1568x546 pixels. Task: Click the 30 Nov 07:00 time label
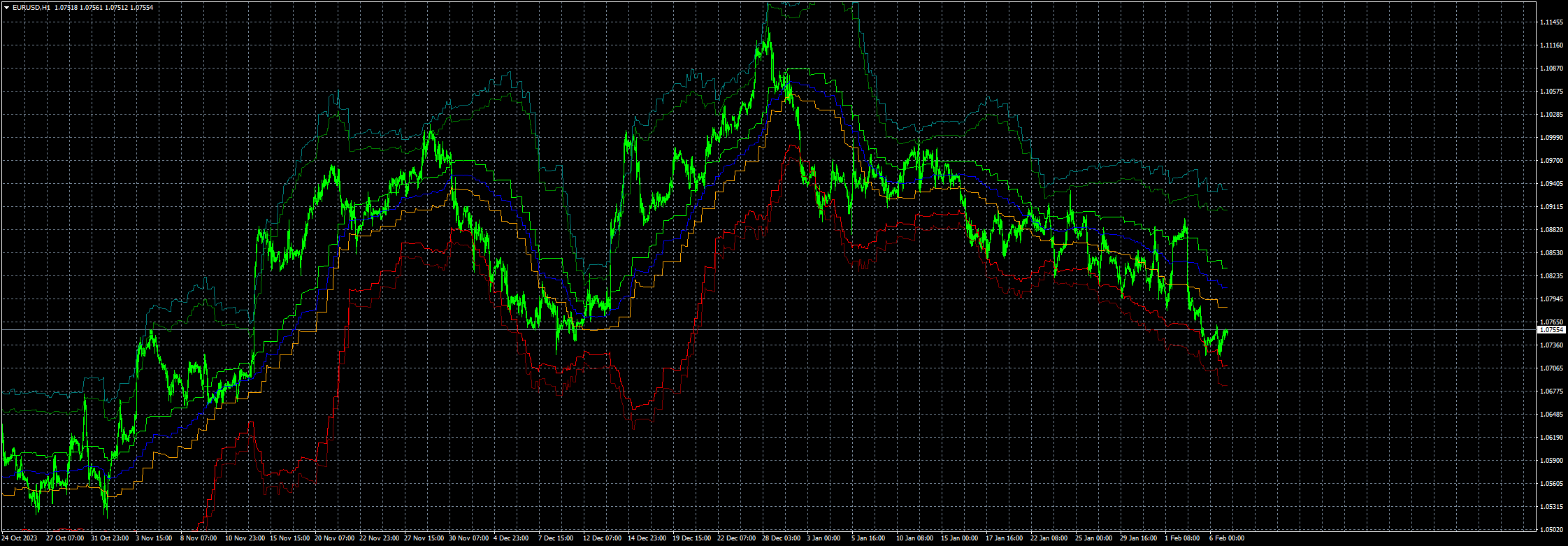tap(468, 539)
